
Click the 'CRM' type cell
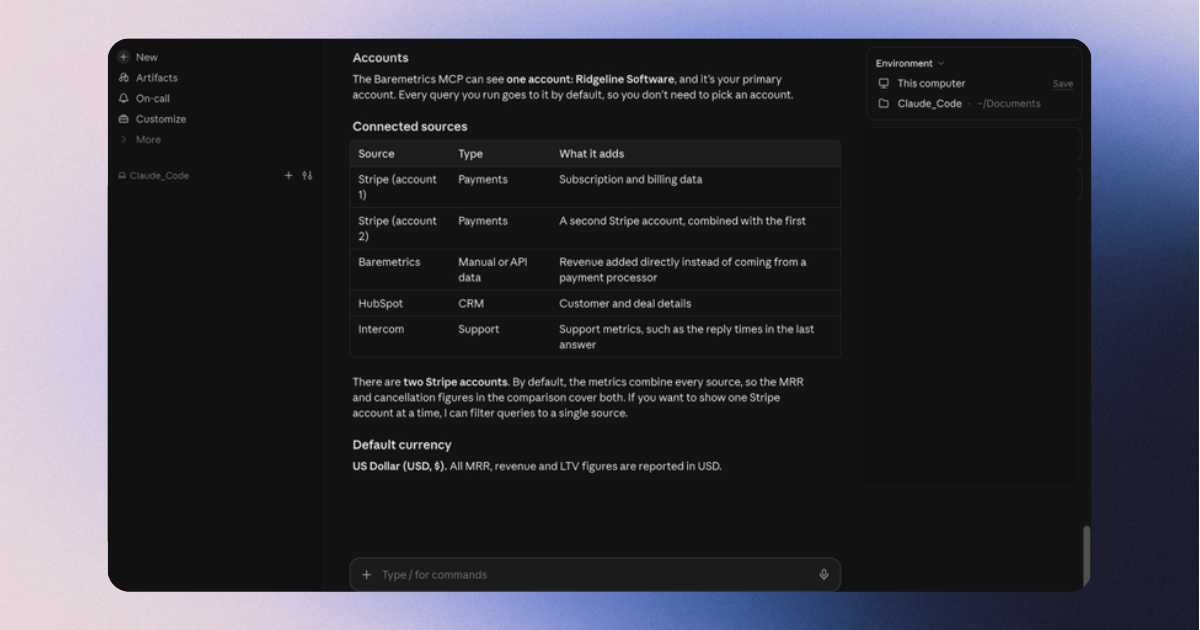(x=471, y=304)
